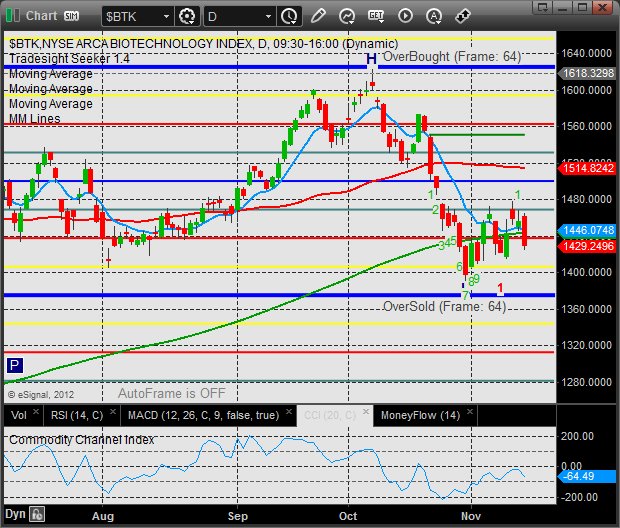Viewport: 620px width, 528px height.
Task: Click the clock time template icon
Action: 289,17
